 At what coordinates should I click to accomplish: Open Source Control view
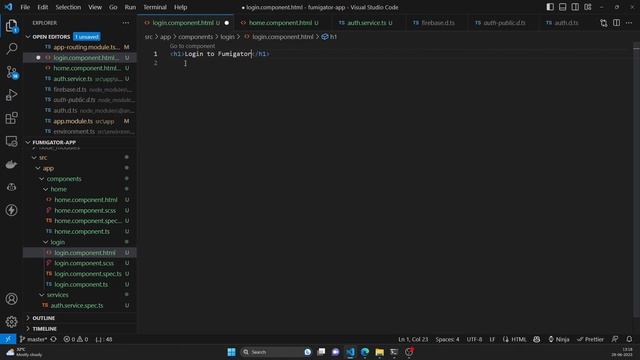11,72
